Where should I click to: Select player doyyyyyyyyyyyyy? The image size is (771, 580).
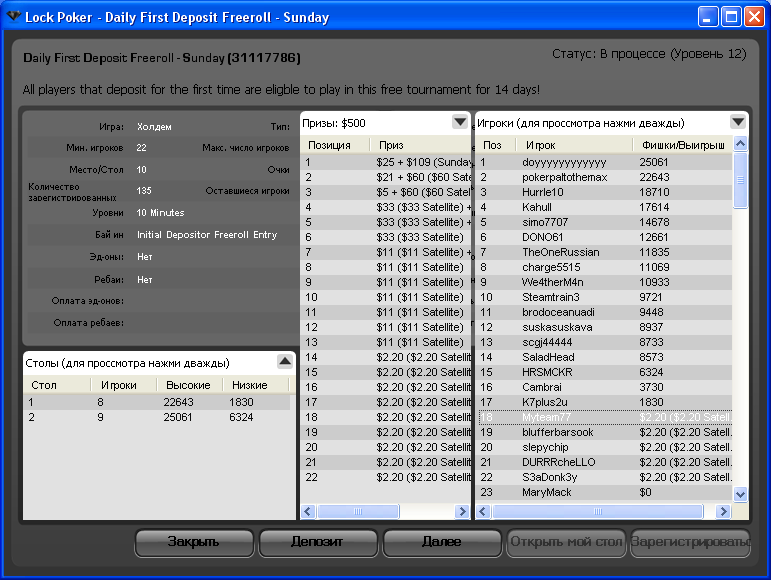click(x=605, y=162)
